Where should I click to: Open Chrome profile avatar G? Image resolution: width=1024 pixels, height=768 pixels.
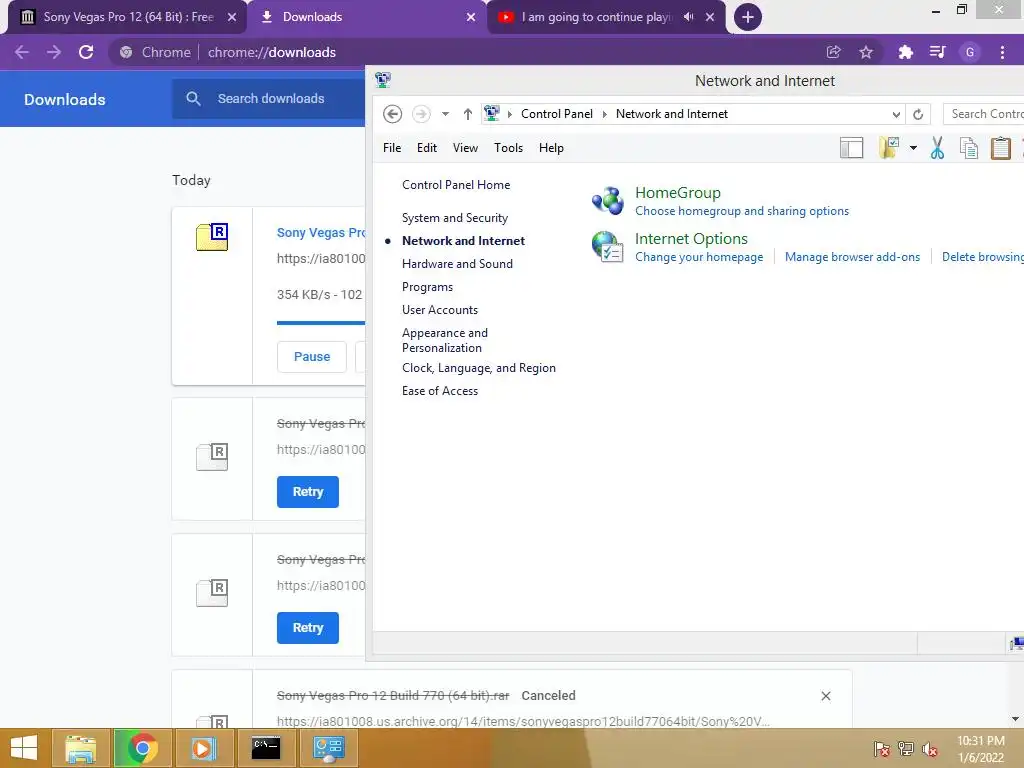click(970, 52)
